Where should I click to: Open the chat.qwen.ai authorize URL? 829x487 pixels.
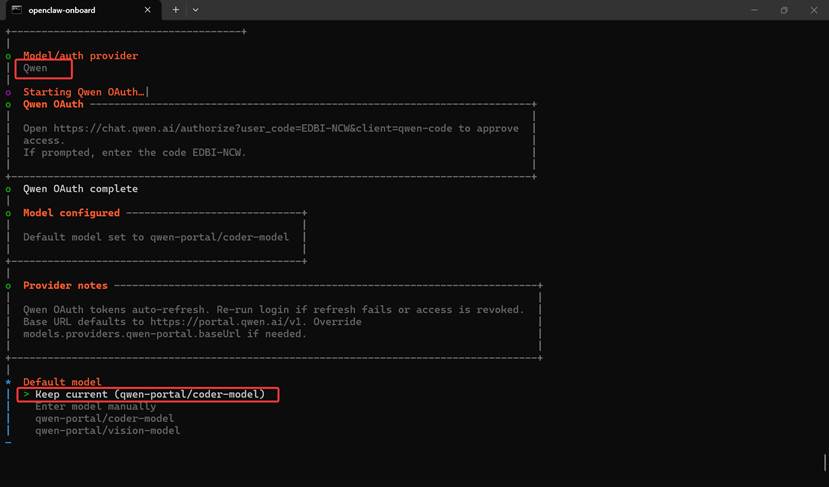(x=253, y=128)
